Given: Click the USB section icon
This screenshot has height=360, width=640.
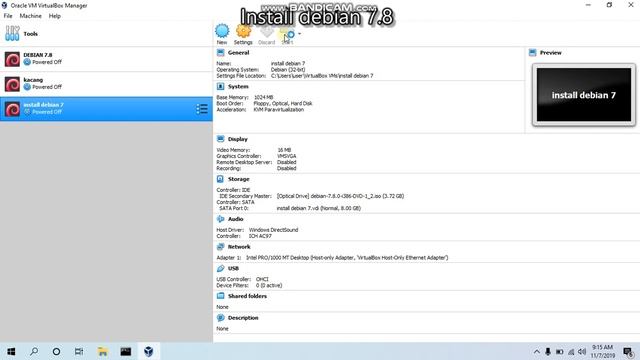Looking at the screenshot, I should 220,269.
